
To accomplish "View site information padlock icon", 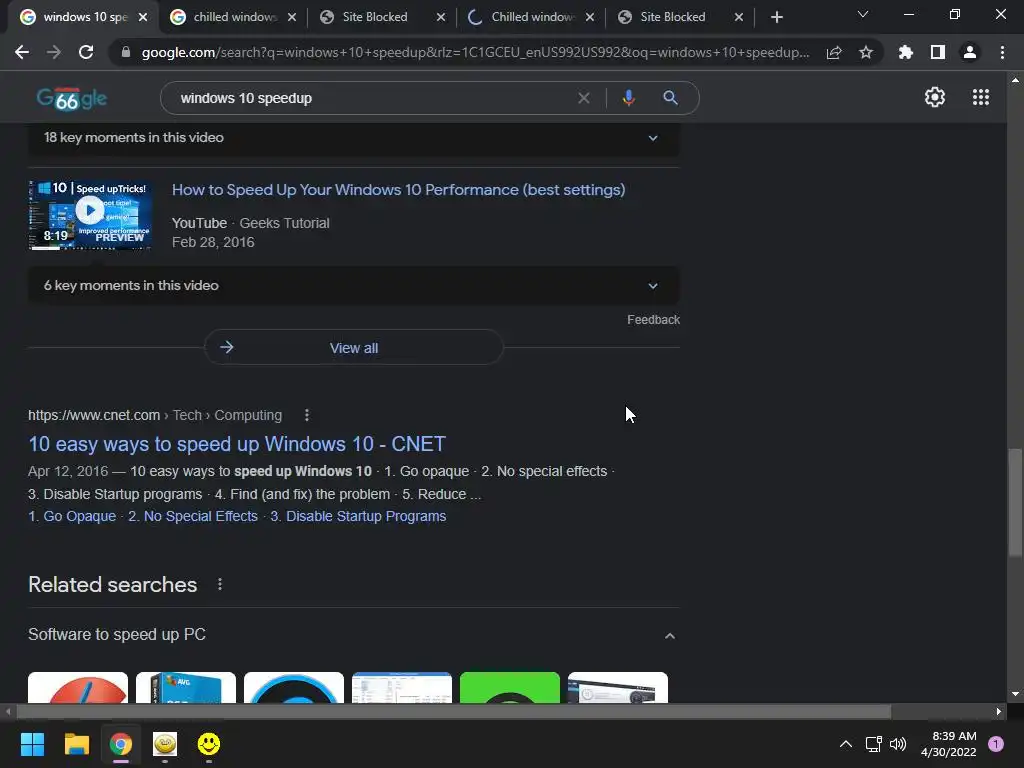I will 126,52.
